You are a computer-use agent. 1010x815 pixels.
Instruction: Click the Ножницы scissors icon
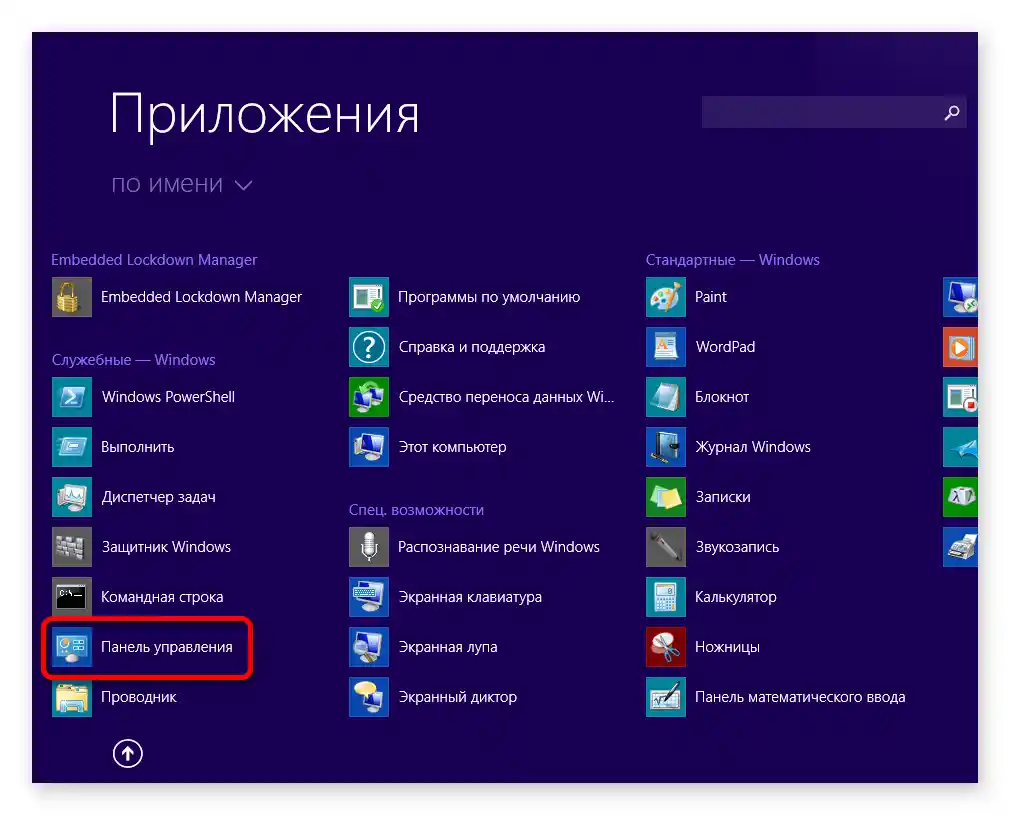(x=666, y=647)
